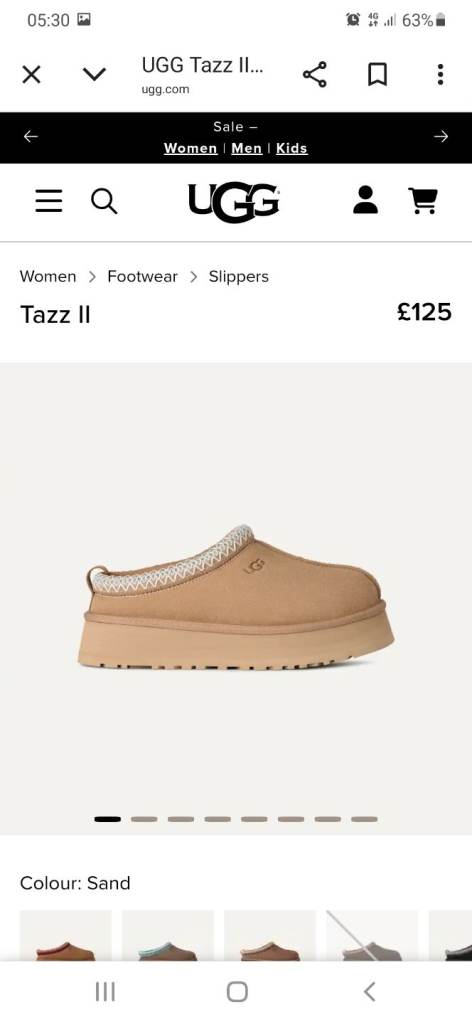
Task: Open the Kids sale link
Action: (292, 148)
